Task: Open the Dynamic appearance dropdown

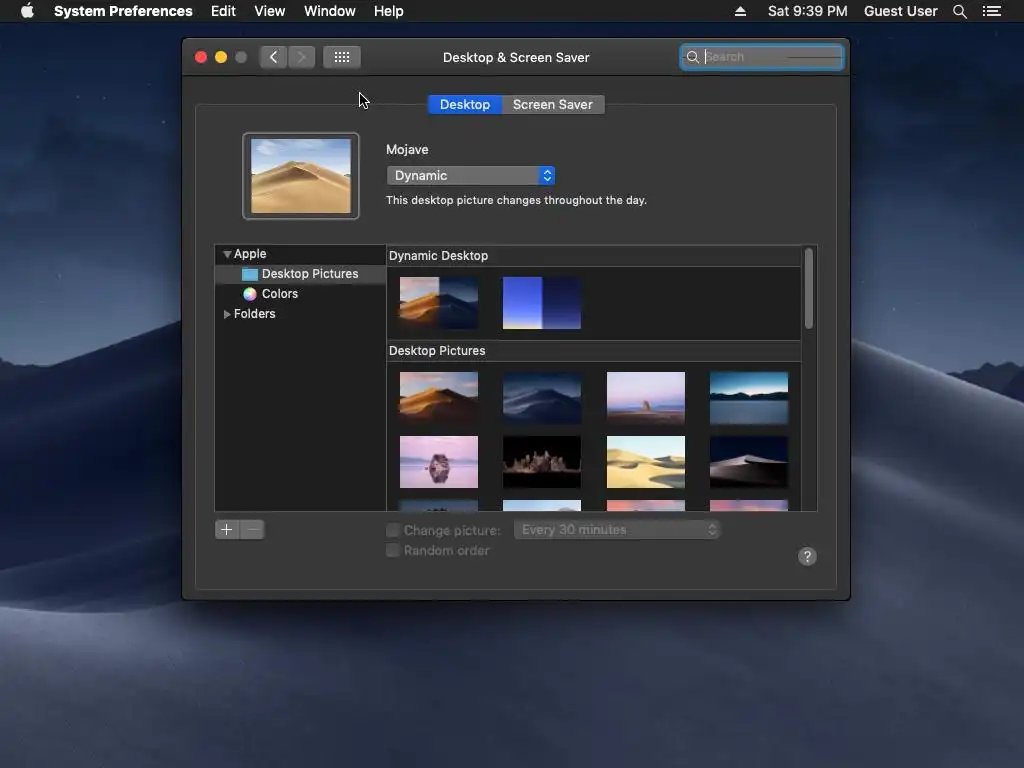Action: click(x=471, y=176)
